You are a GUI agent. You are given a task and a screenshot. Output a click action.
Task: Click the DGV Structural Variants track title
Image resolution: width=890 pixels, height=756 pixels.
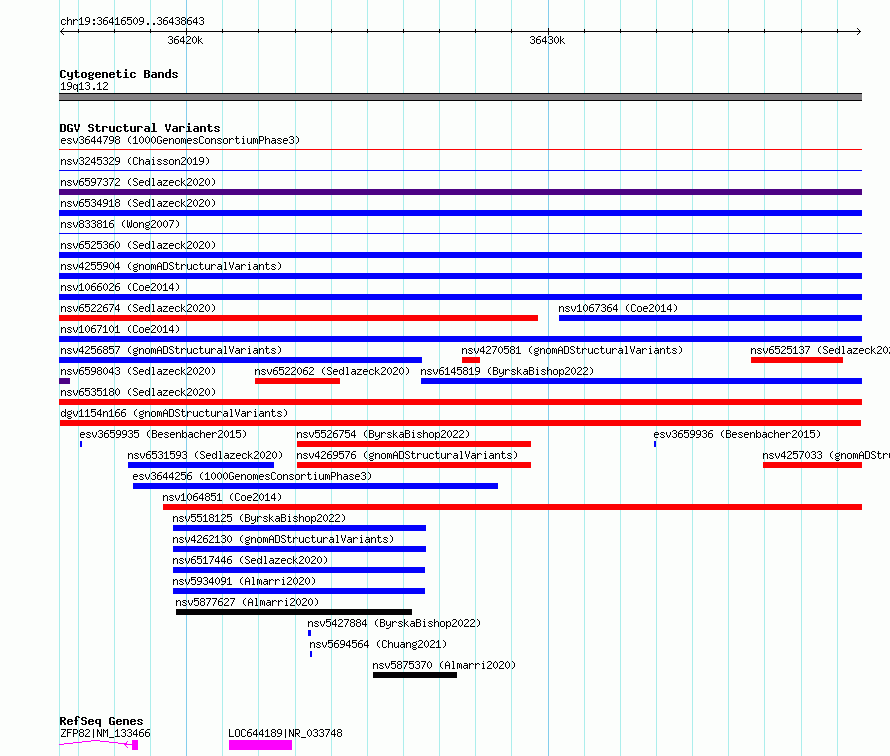point(140,128)
